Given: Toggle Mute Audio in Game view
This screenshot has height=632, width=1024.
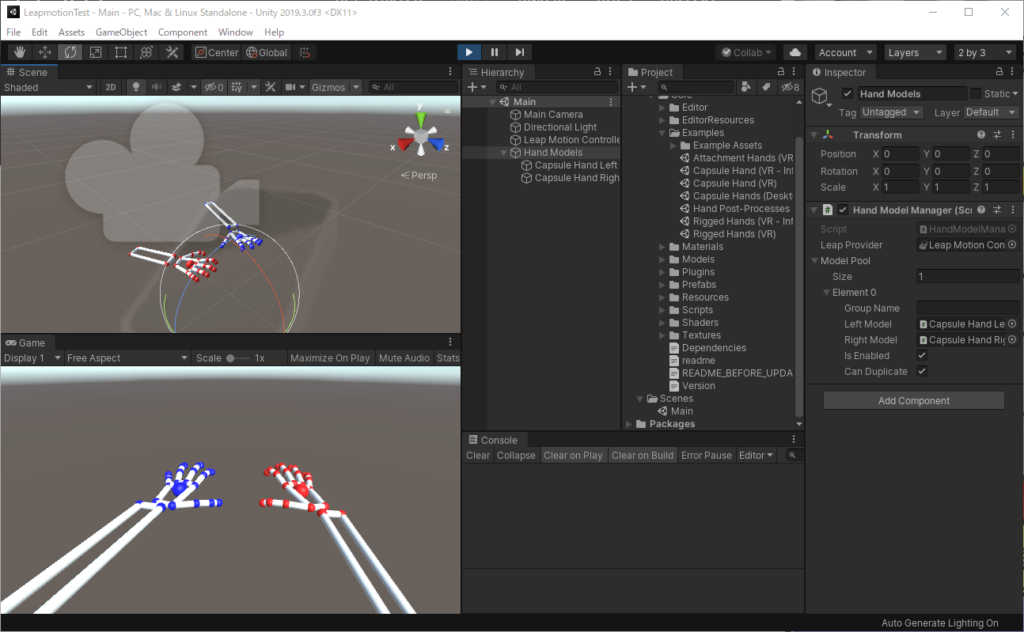Looking at the screenshot, I should [x=404, y=358].
